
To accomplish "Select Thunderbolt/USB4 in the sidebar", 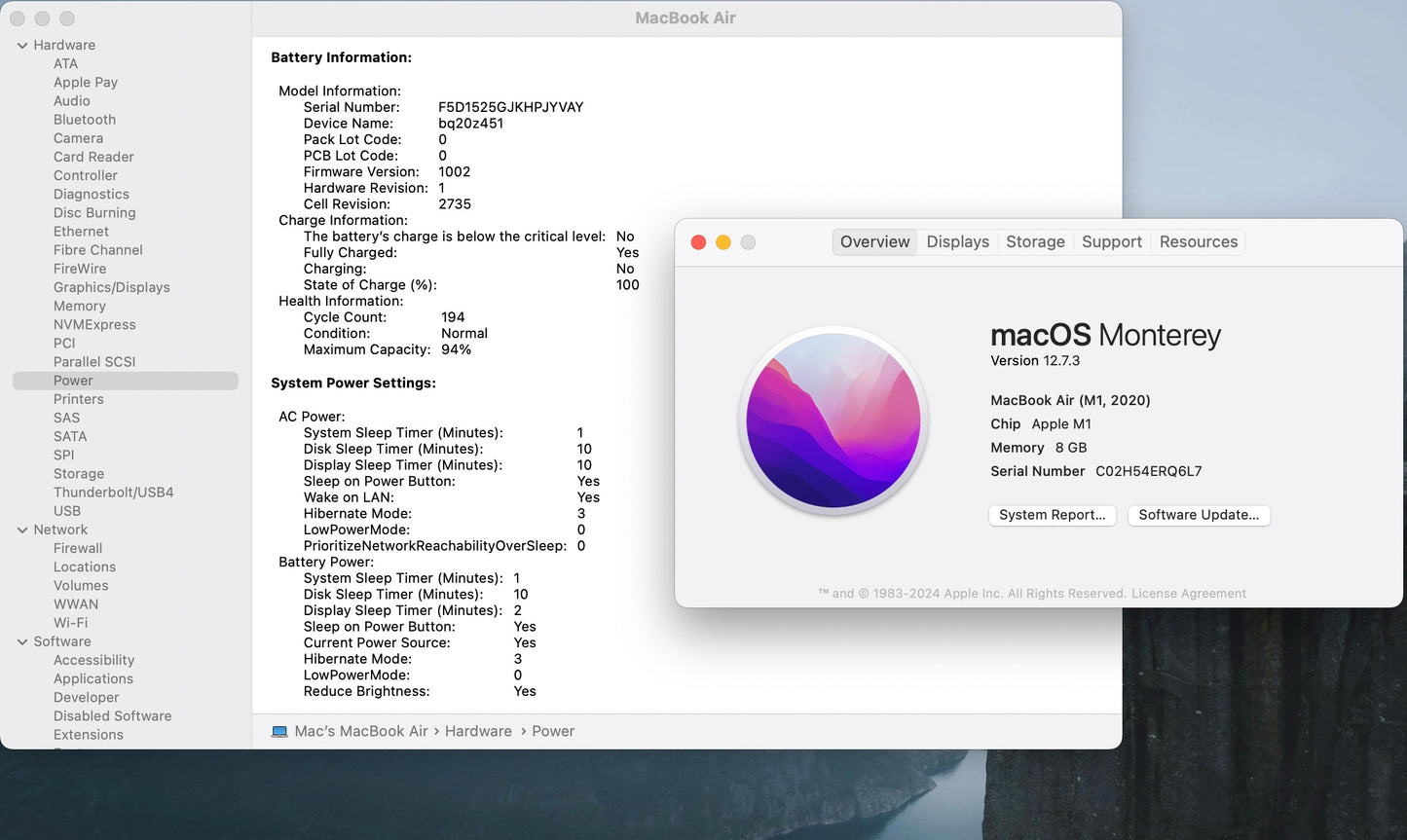I will click(114, 493).
